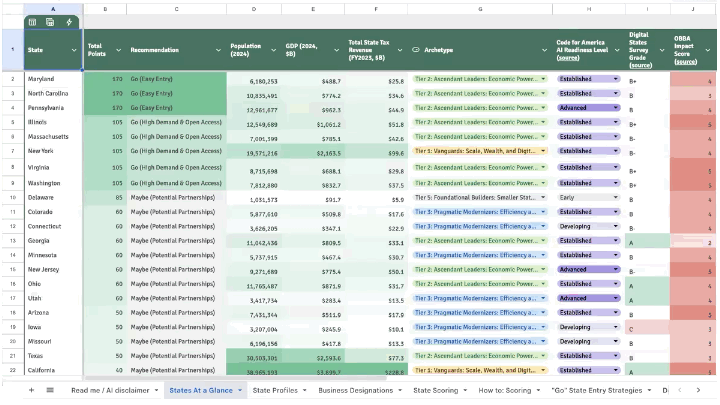Click the lightning bolt icon above State header
Viewport: 720px width, 405px height.
point(69,22)
